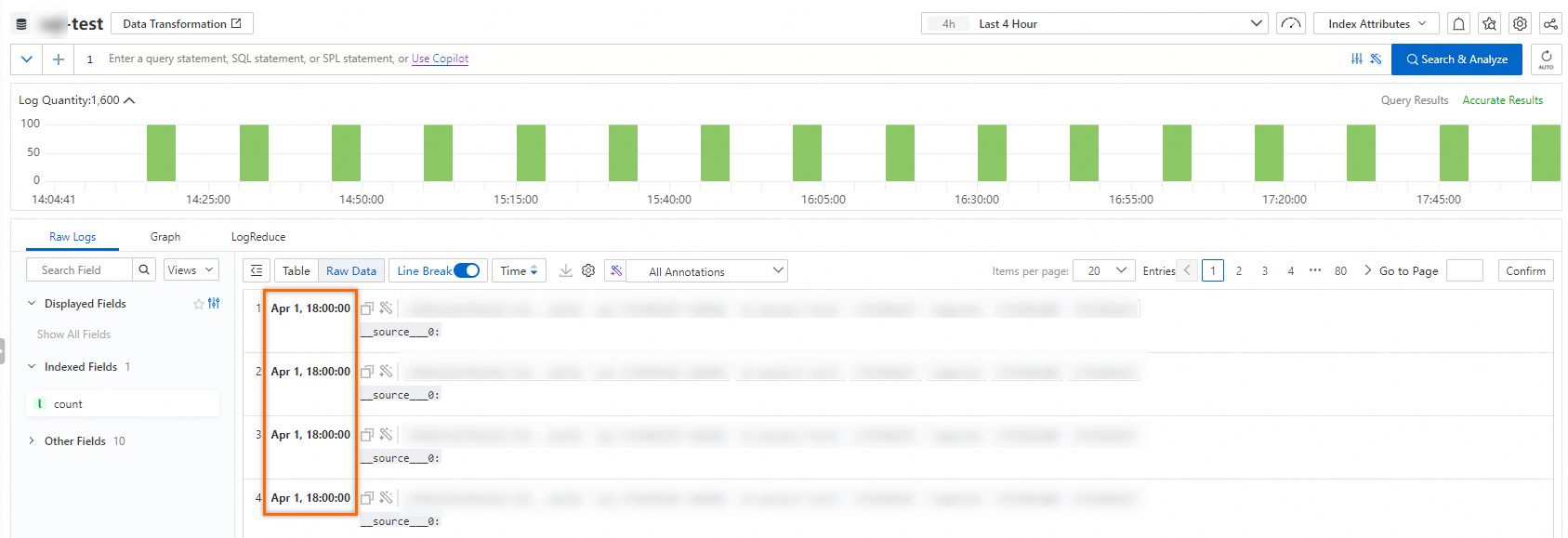Expand the Other Fields section
Viewport: 1568px width, 538px height.
(32, 441)
